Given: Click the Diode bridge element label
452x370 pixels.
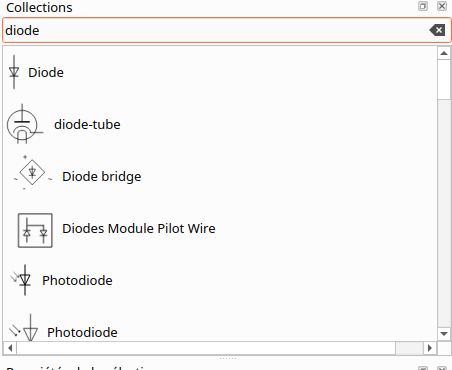Looking at the screenshot, I should (102, 176).
